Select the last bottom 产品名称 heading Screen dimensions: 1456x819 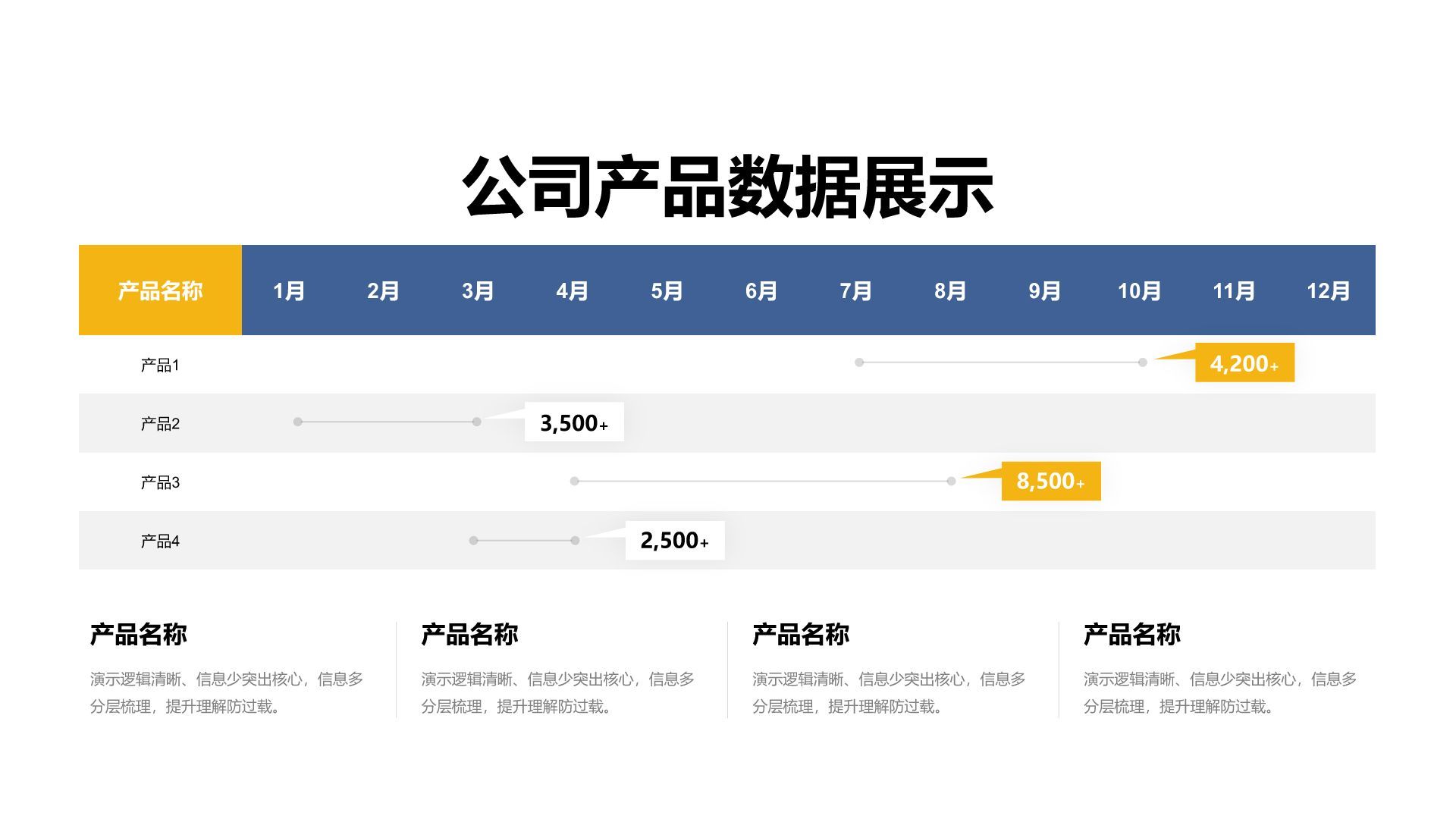click(1131, 634)
